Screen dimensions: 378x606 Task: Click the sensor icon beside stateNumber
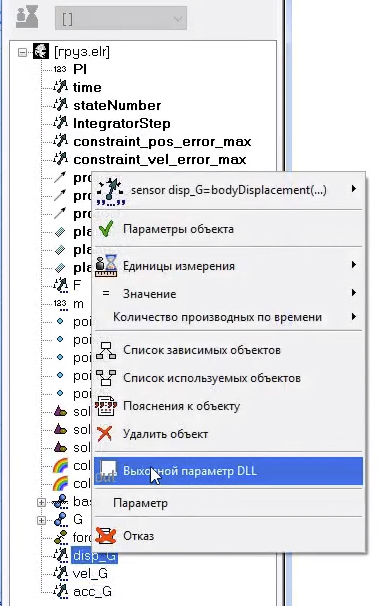[60, 105]
